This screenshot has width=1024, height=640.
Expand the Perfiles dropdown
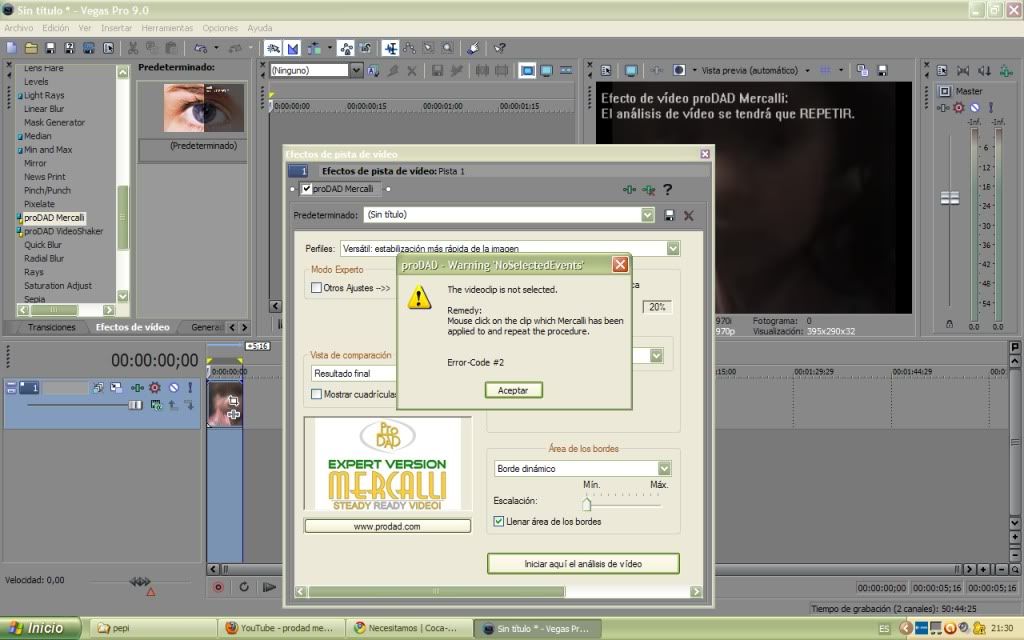673,249
